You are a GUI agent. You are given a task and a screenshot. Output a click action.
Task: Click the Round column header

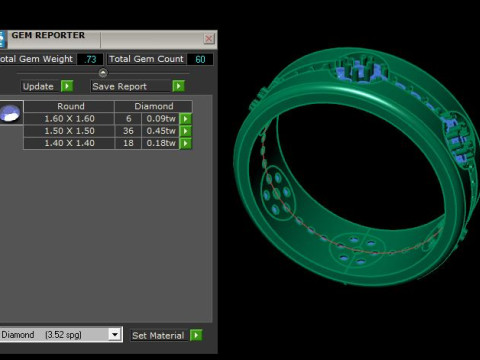(x=69, y=106)
